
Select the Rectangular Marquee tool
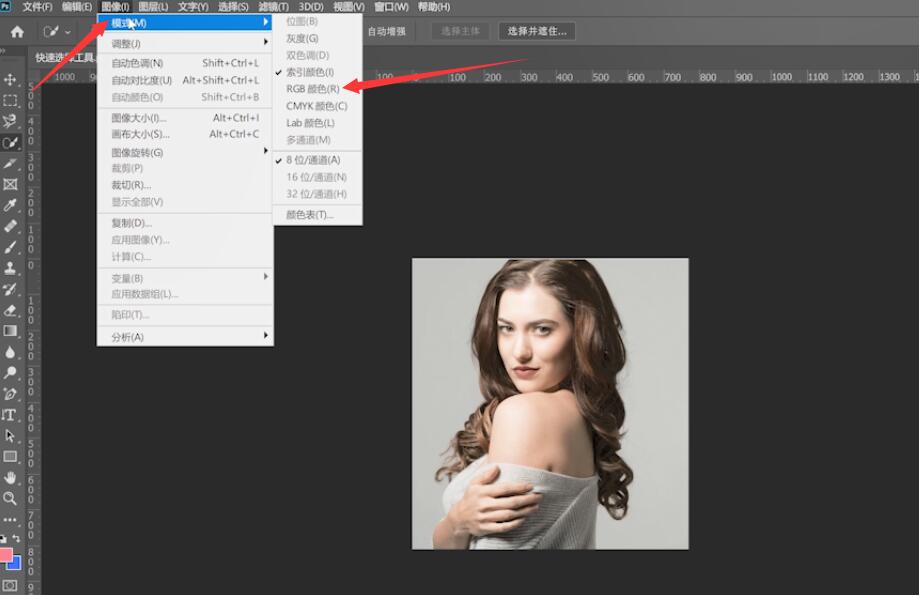10,100
